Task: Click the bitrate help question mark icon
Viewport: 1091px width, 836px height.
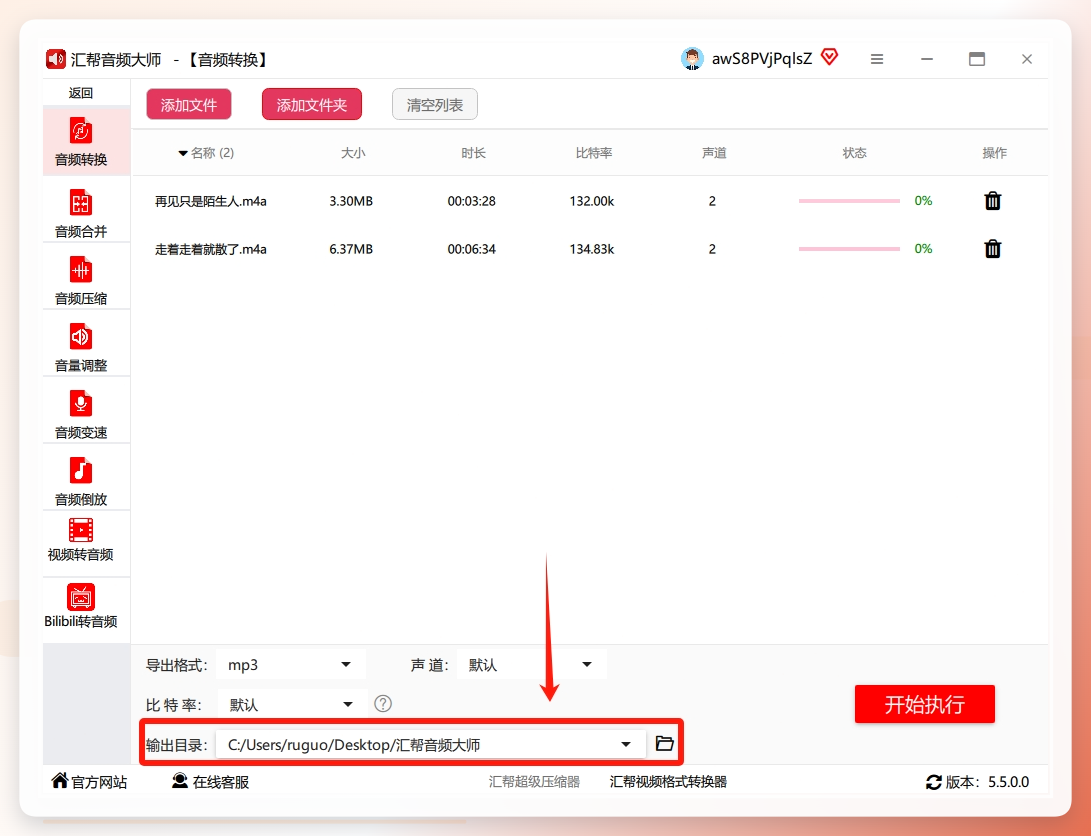Action: click(383, 704)
